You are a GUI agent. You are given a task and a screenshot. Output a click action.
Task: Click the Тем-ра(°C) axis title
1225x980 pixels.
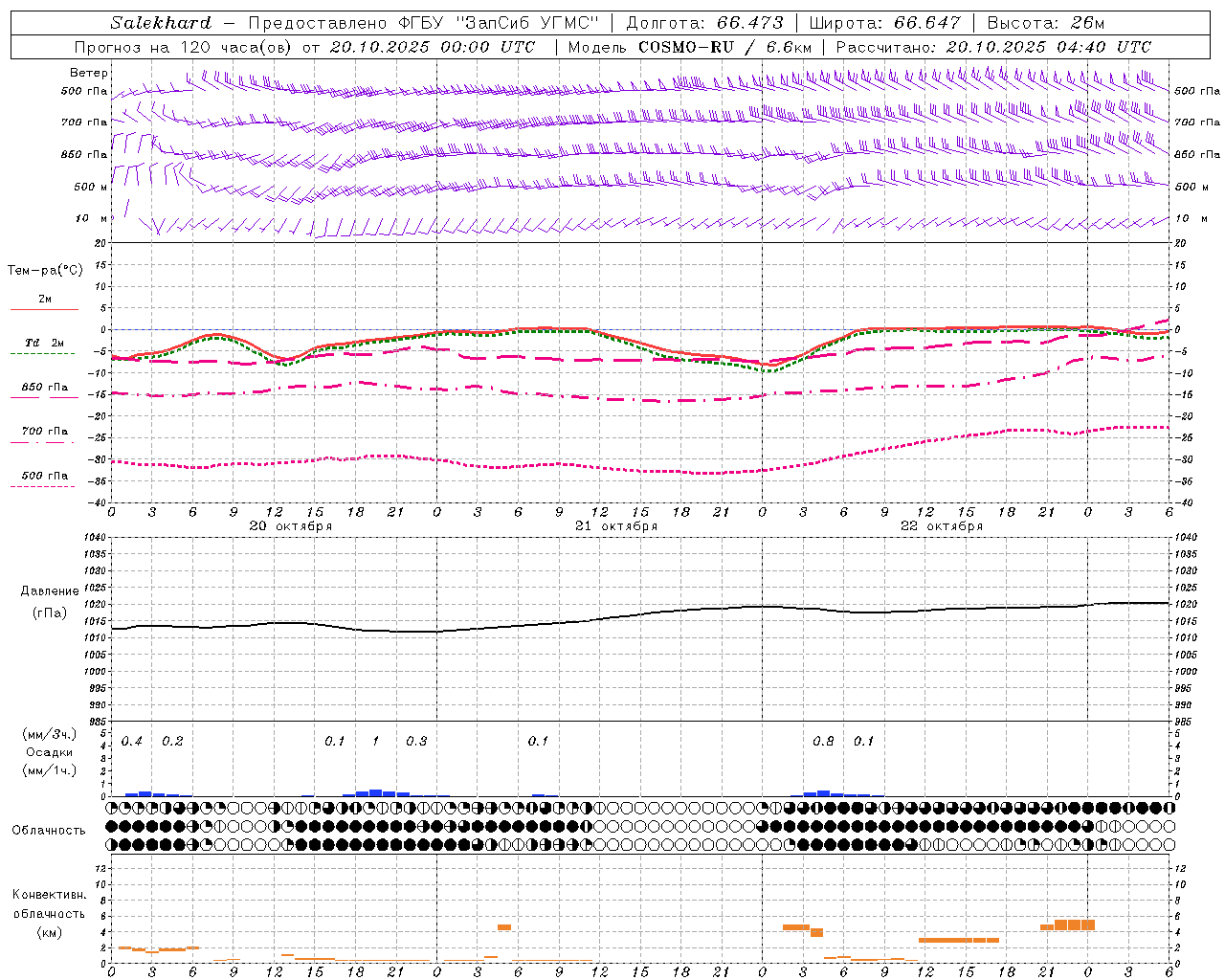(45, 271)
